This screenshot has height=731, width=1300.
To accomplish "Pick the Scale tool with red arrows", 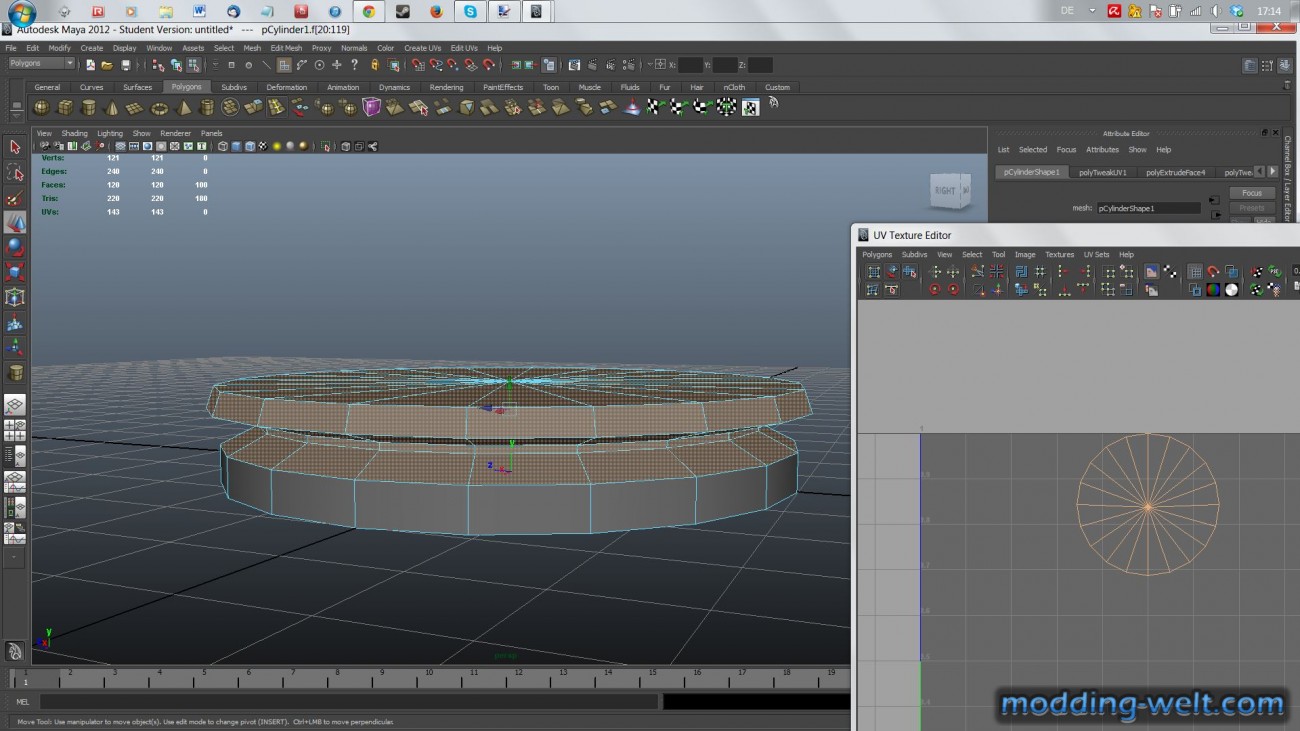I will pos(15,272).
